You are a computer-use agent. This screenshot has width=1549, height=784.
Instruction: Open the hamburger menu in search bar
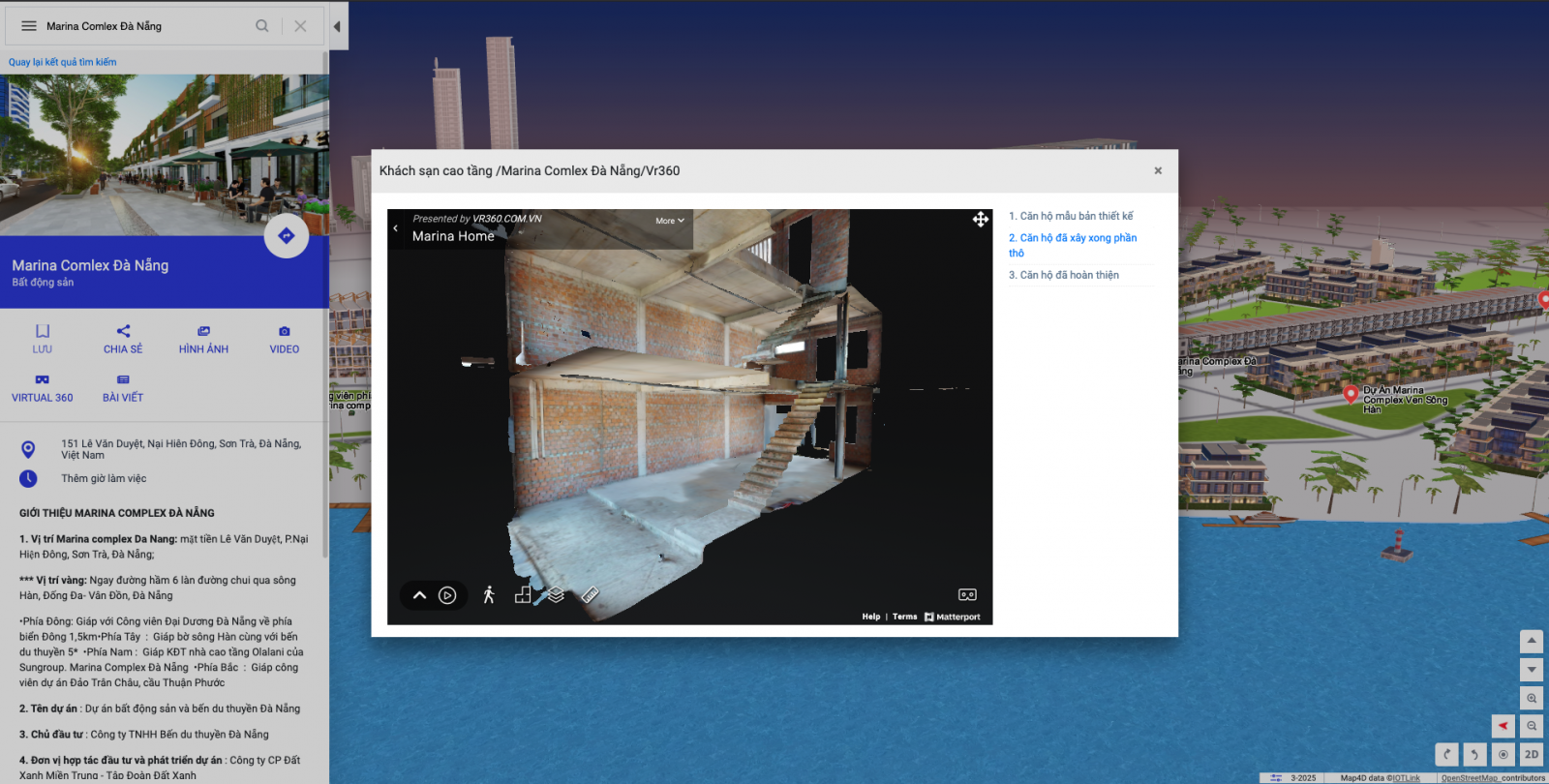coord(29,26)
